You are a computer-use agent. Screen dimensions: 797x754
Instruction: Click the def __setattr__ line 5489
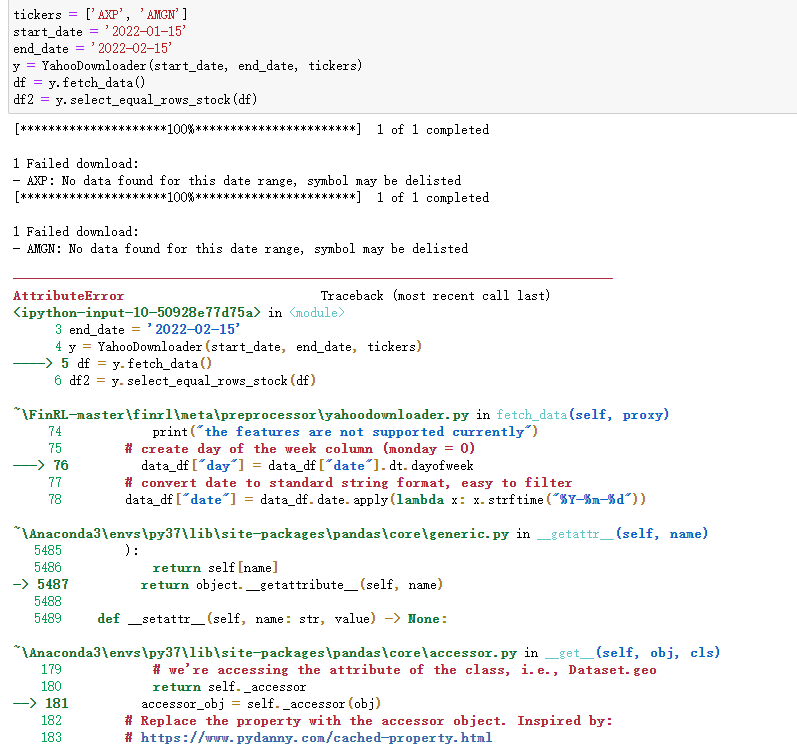point(272,619)
